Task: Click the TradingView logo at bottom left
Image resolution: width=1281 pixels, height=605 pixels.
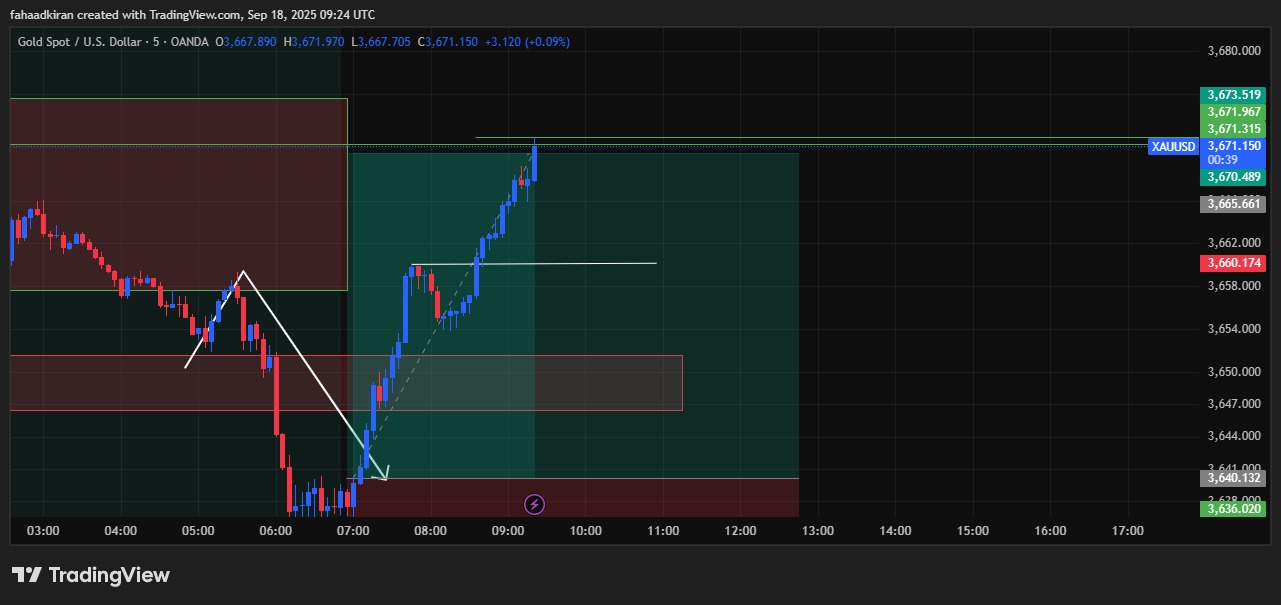Action: point(91,575)
